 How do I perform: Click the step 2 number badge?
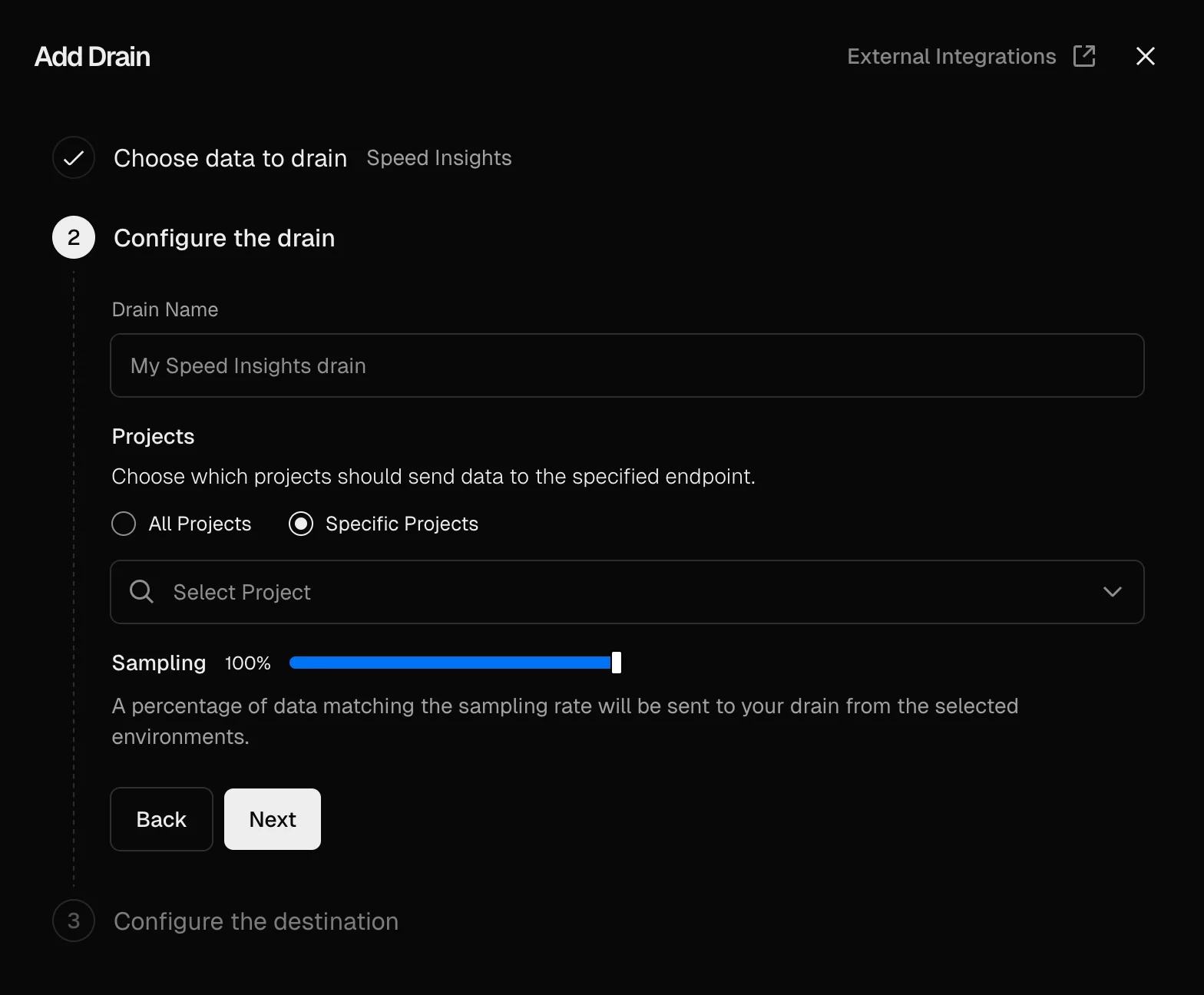74,238
